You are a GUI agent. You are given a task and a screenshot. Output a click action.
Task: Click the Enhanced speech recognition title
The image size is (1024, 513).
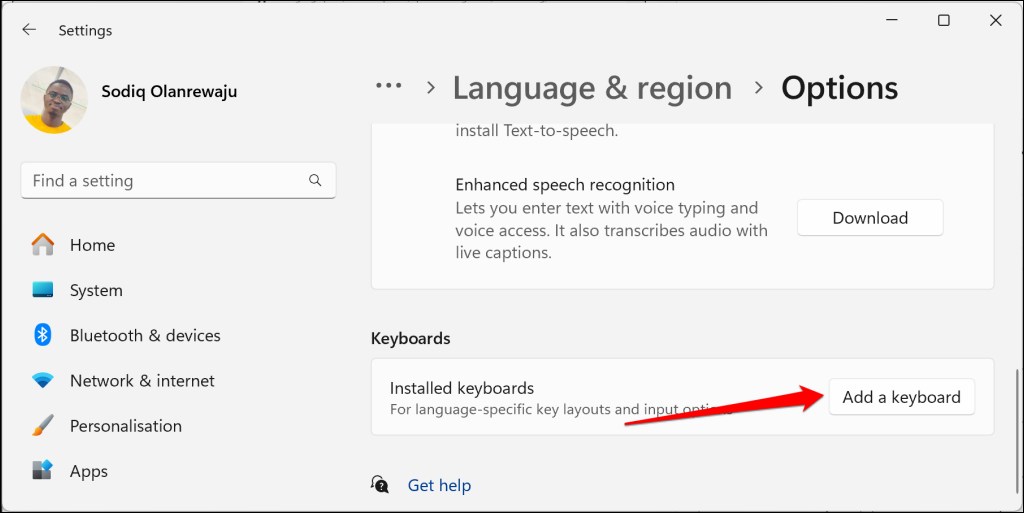pyautogui.click(x=565, y=185)
